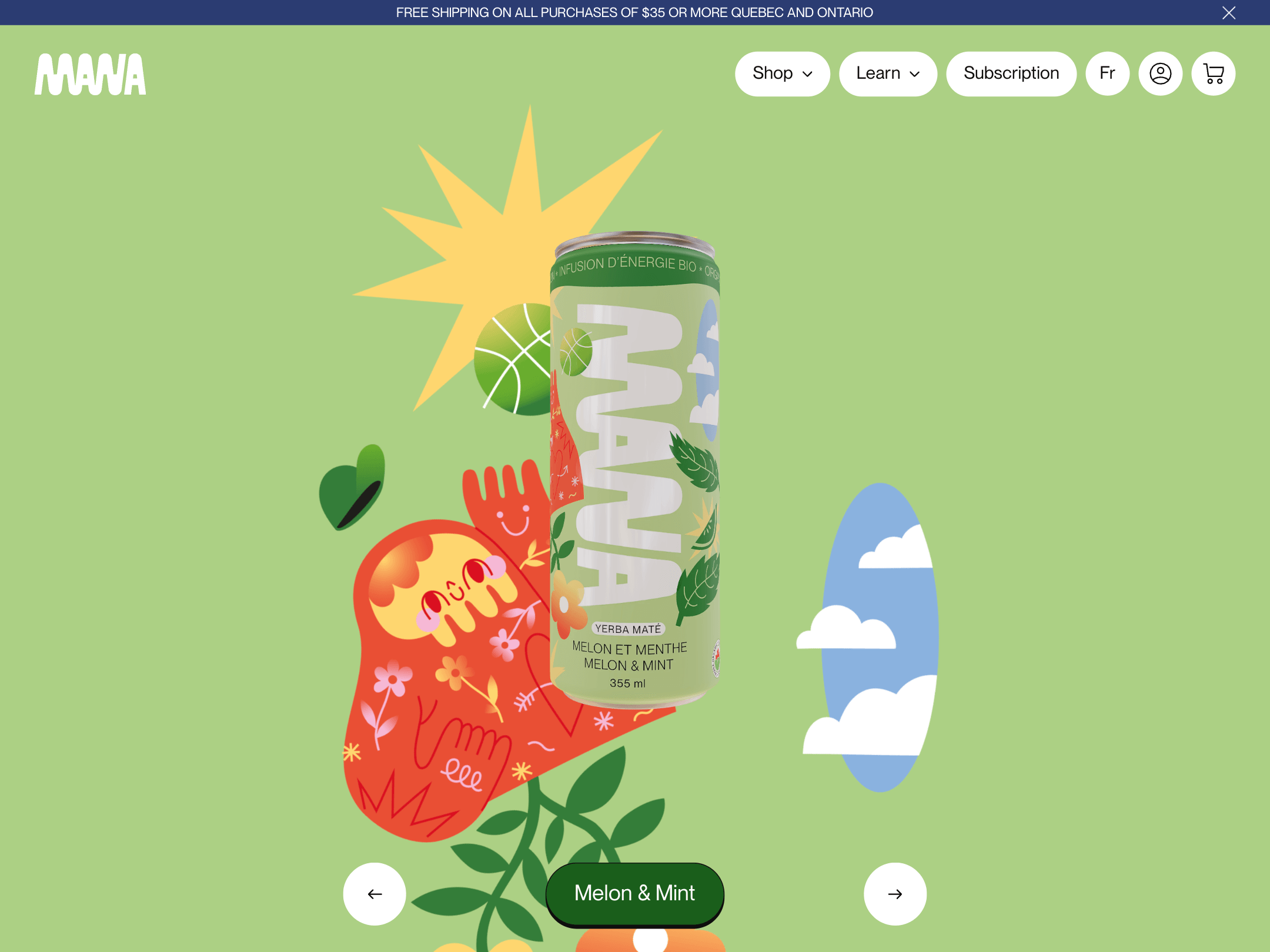Click the green melon ball illustration
This screenshot has height=952, width=1270.
tap(513, 360)
